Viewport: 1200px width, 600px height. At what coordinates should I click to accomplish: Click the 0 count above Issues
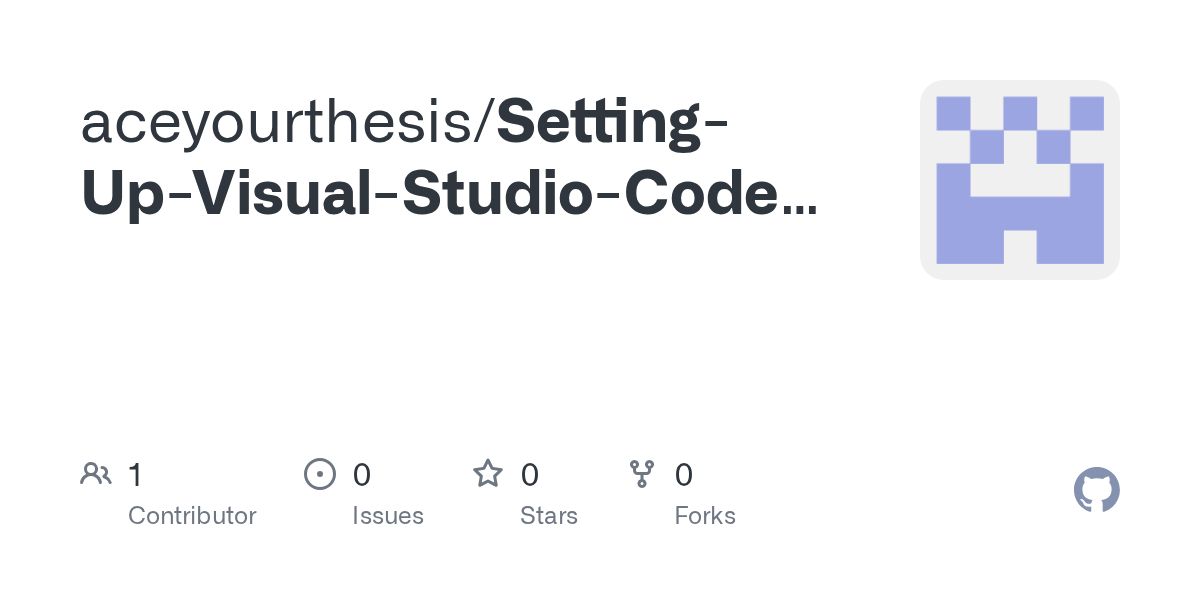(x=361, y=474)
